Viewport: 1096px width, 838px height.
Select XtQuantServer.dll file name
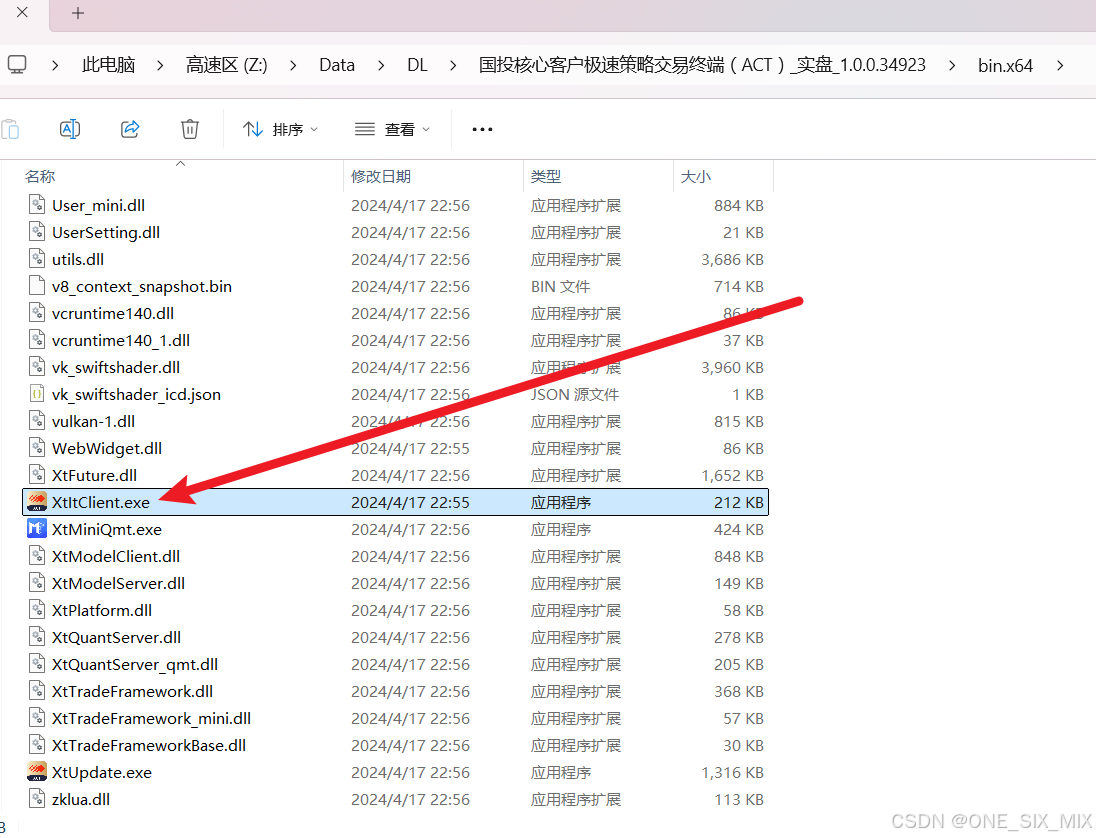(x=116, y=637)
